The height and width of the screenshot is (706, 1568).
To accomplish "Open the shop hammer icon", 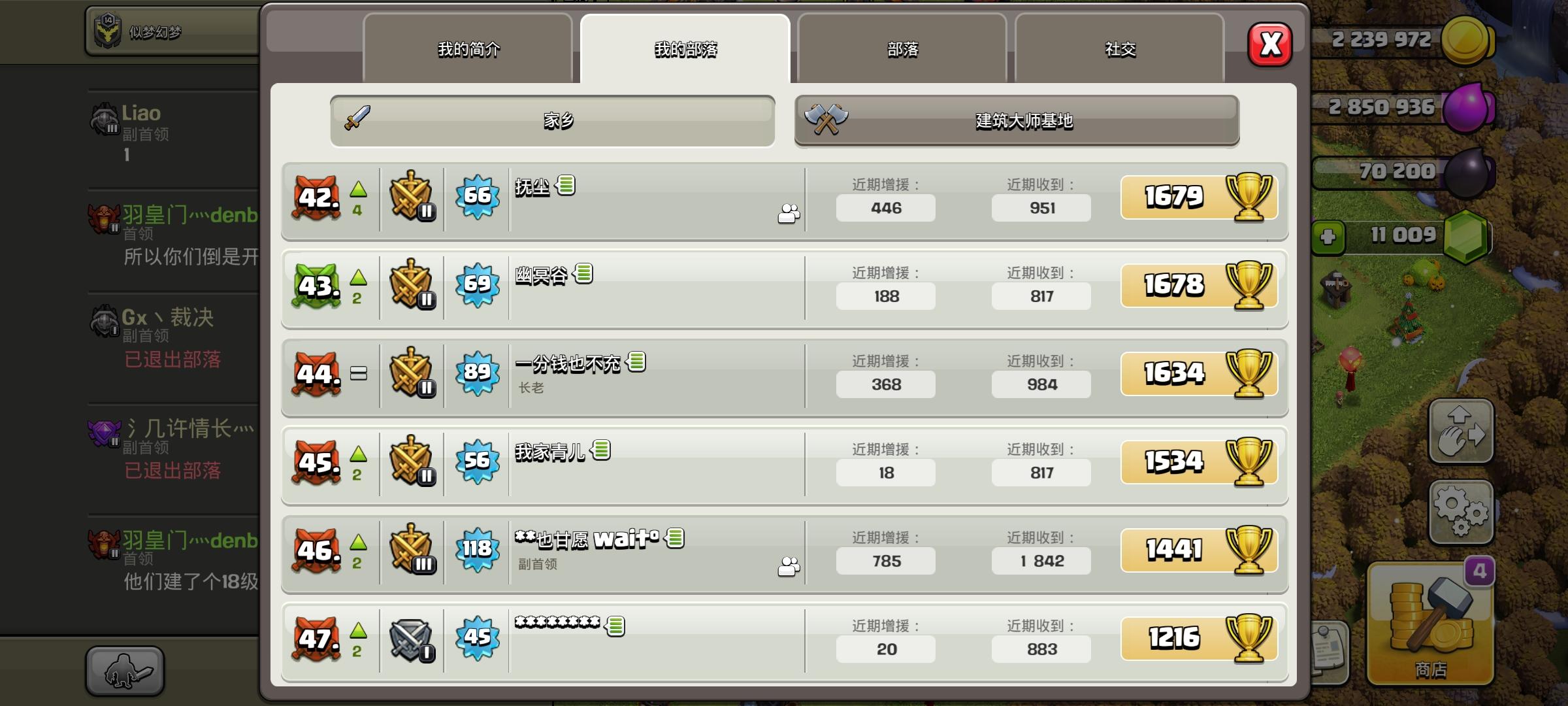I will (x=1430, y=624).
